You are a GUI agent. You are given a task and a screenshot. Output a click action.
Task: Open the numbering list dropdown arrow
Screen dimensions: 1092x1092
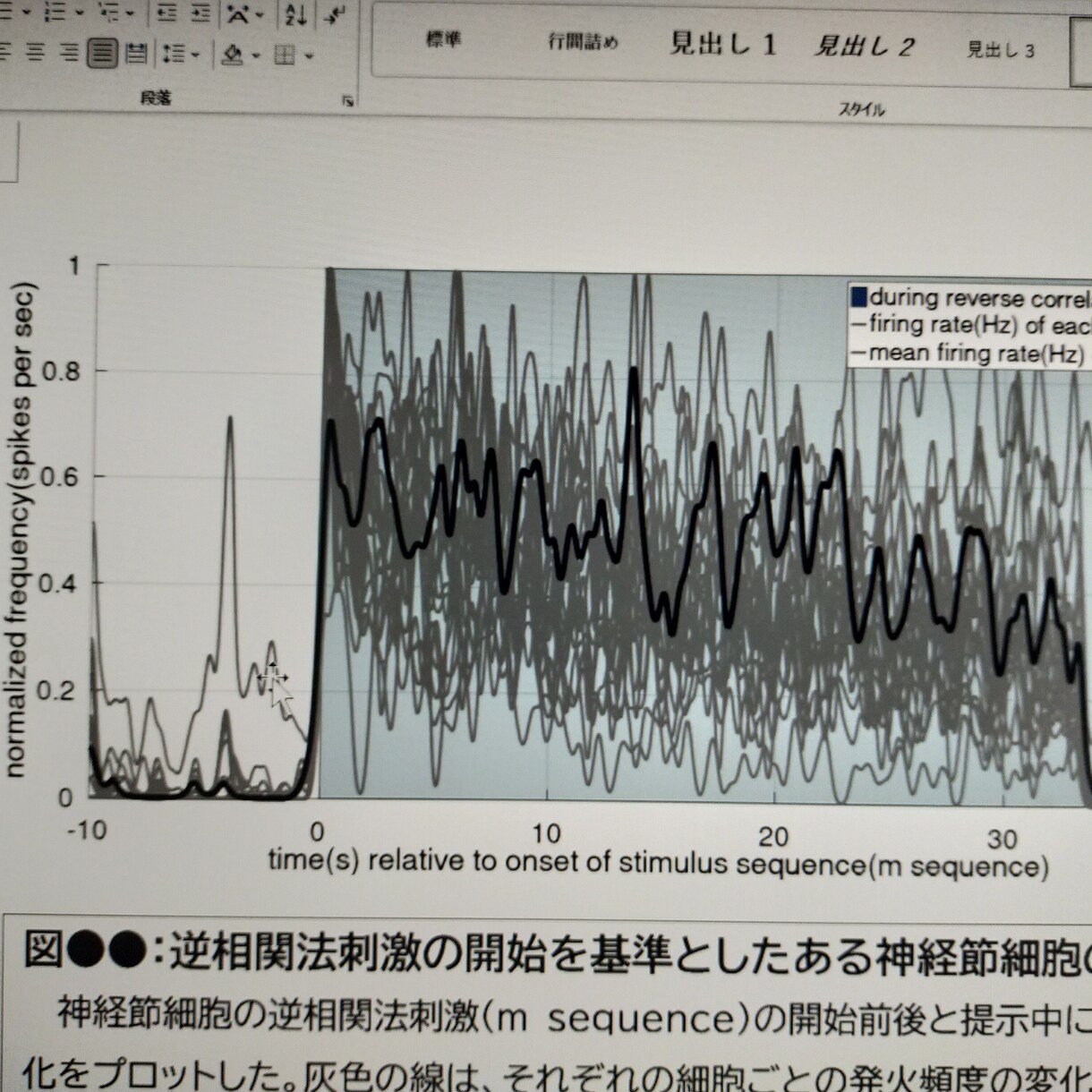(x=80, y=12)
